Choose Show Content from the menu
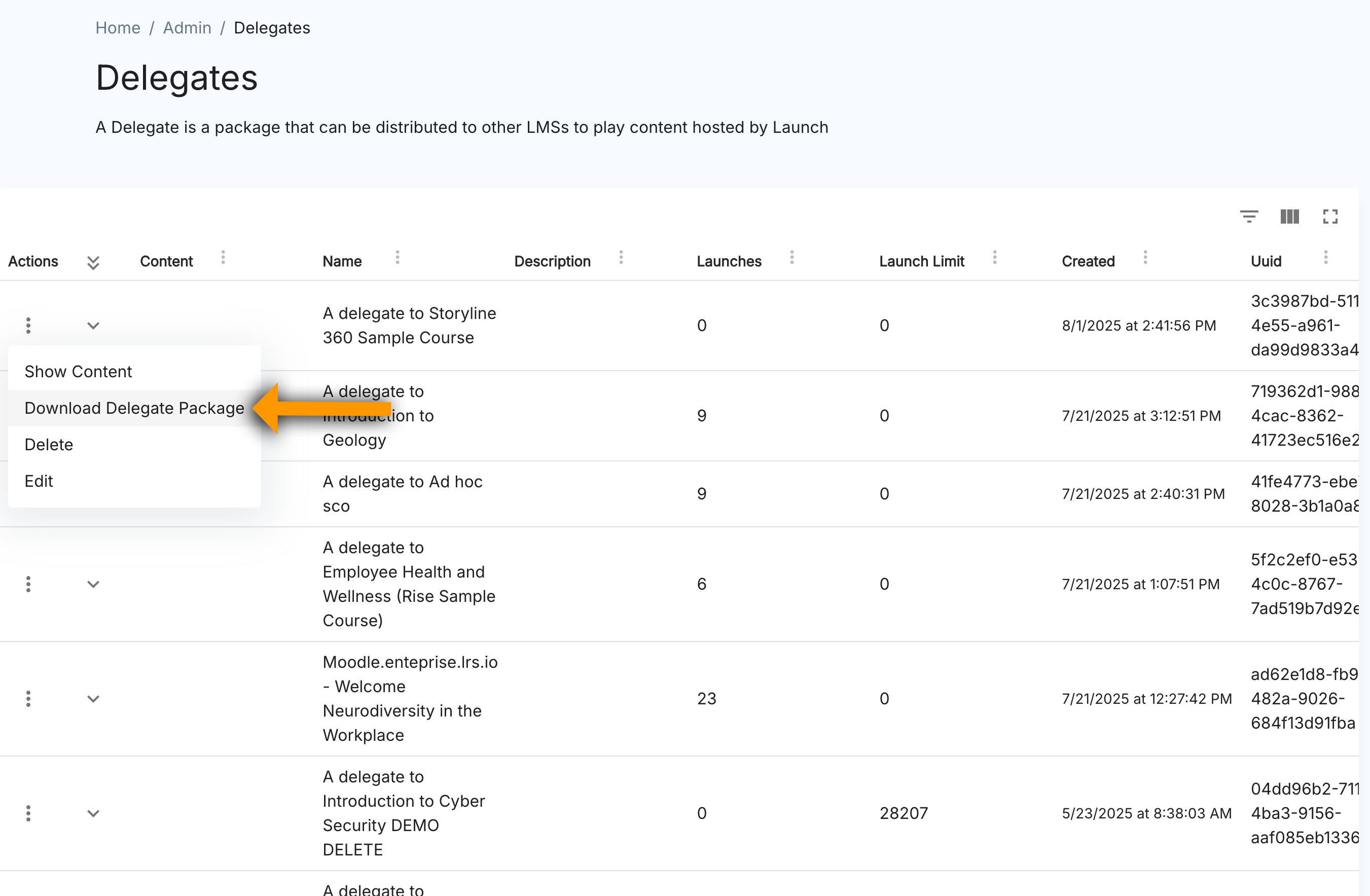 click(x=78, y=371)
